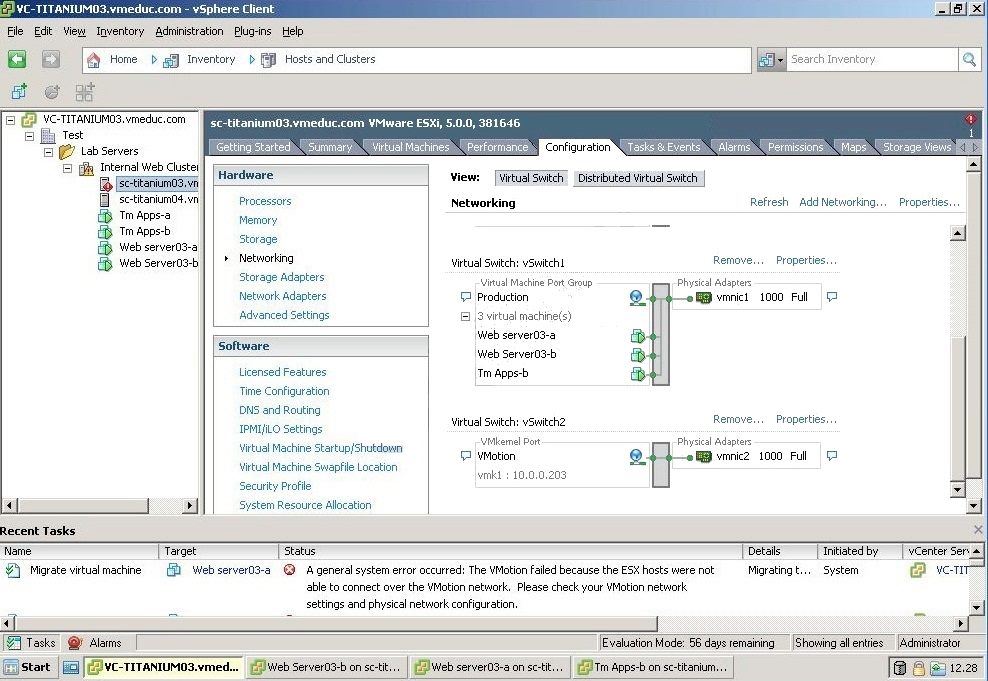The height and width of the screenshot is (681, 988).
Task: Switch to the Performance tab
Action: coord(497,147)
